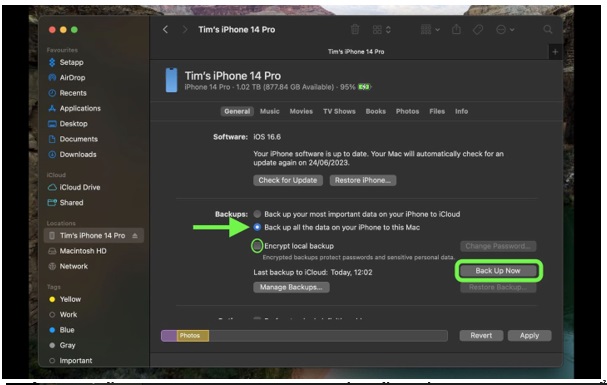The width and height of the screenshot is (607, 385).
Task: Switch to the Music tab
Action: tap(269, 111)
